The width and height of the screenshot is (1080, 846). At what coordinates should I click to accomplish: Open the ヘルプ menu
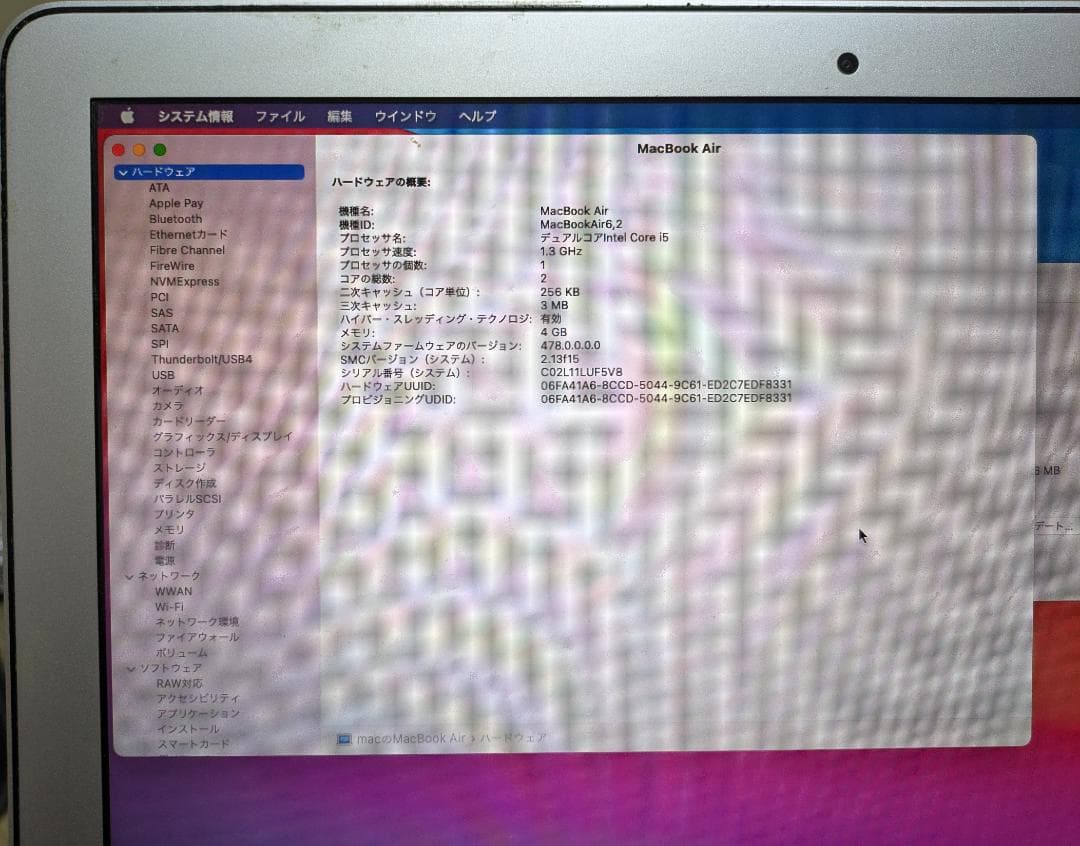[x=477, y=116]
